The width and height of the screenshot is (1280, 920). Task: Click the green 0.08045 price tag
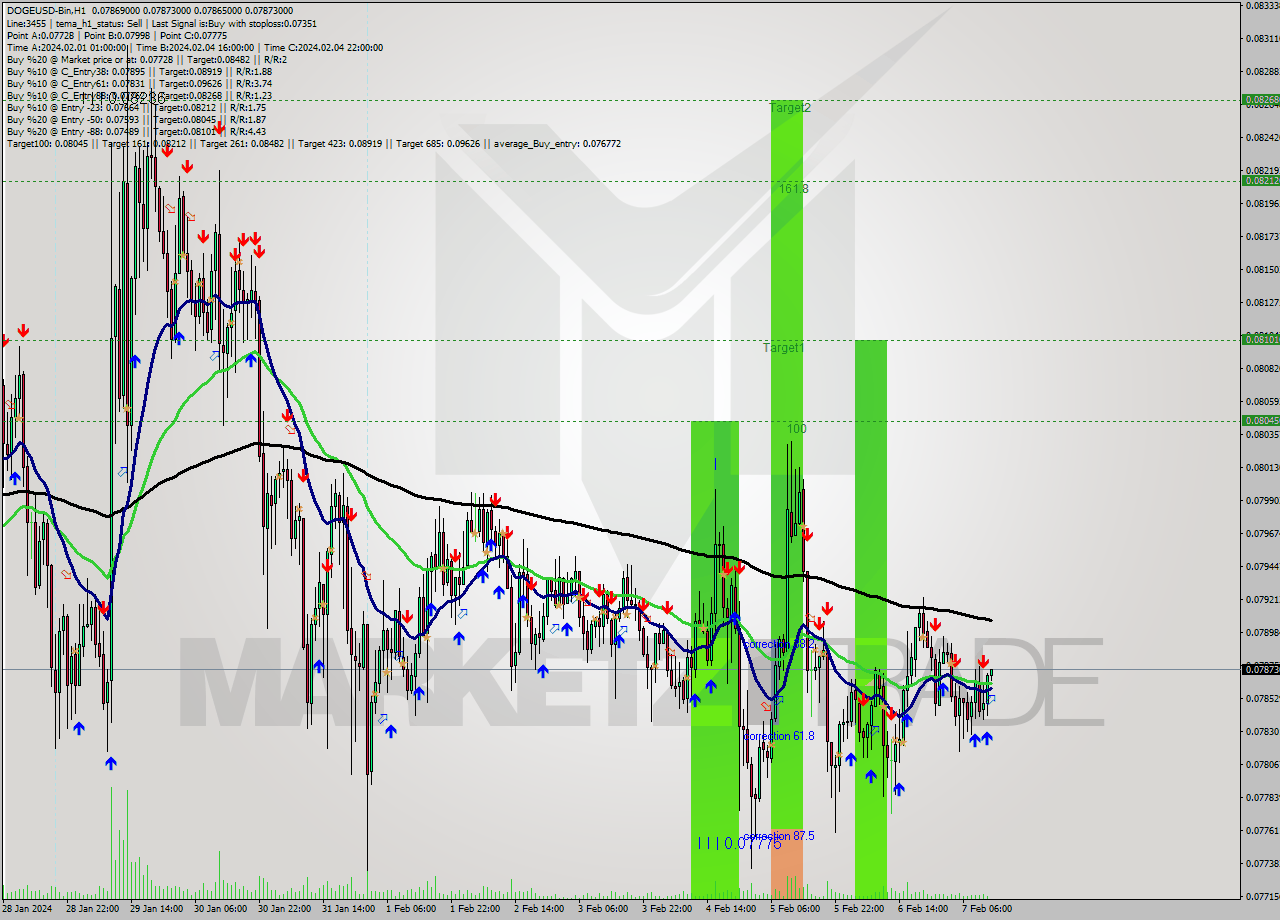pos(1259,421)
